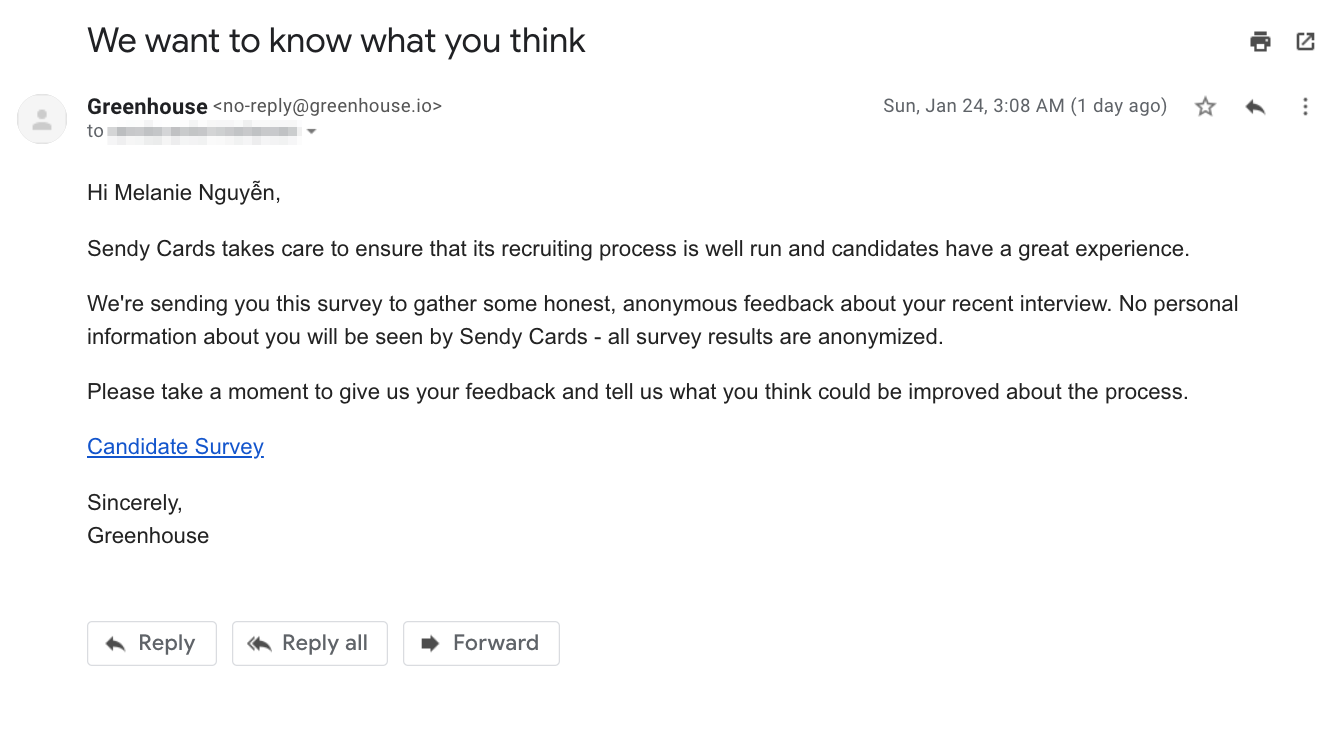This screenshot has width=1334, height=736.
Task: Open the email in a new window
Action: (1305, 41)
